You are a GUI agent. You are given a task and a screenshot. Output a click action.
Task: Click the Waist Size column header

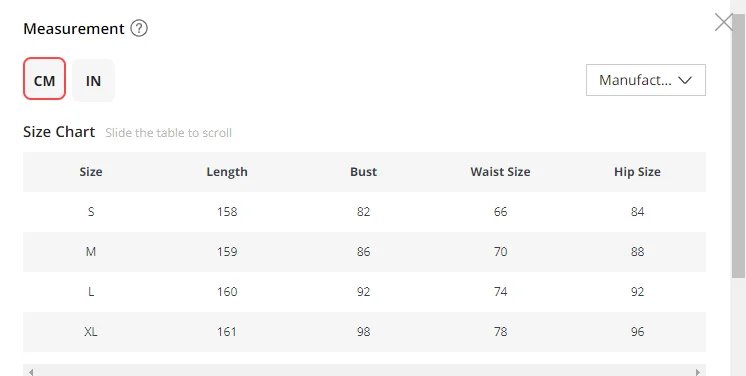pyautogui.click(x=500, y=172)
